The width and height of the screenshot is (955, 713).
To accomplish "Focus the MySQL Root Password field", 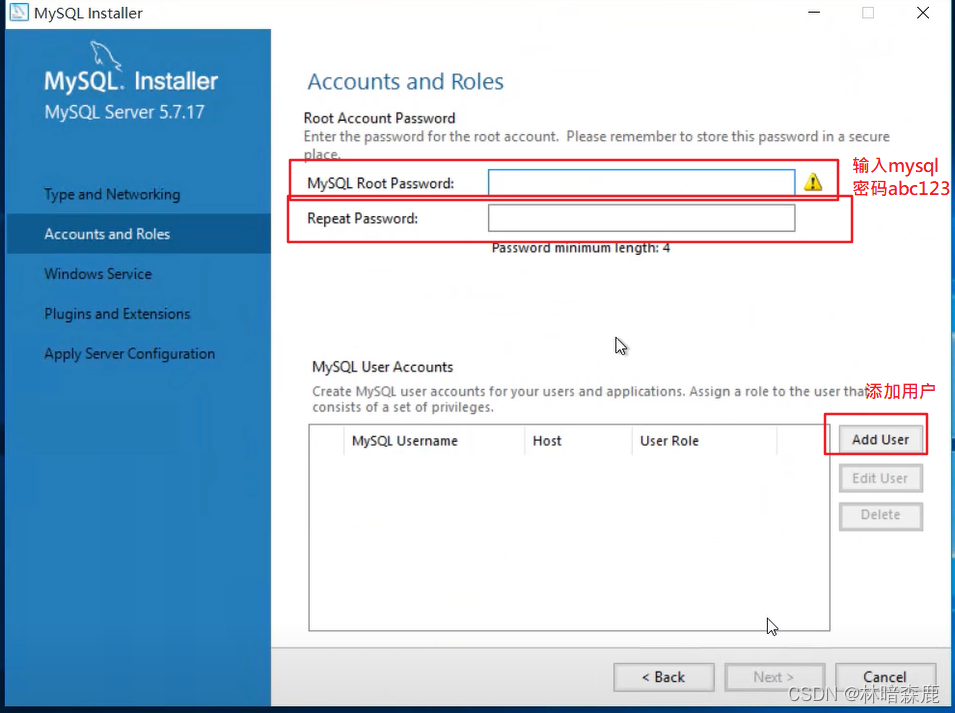I will tap(641, 182).
